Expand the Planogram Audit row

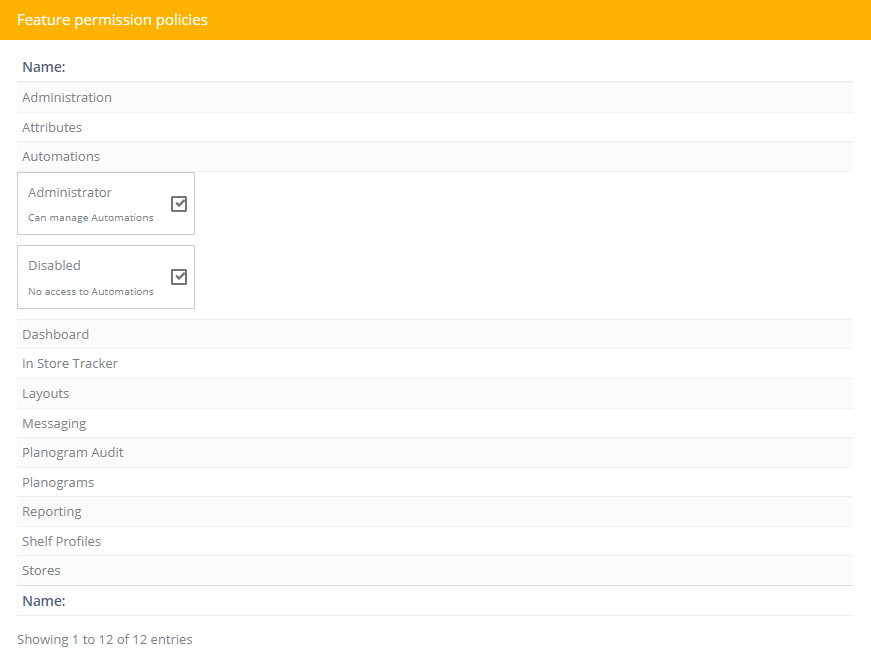[x=435, y=453]
